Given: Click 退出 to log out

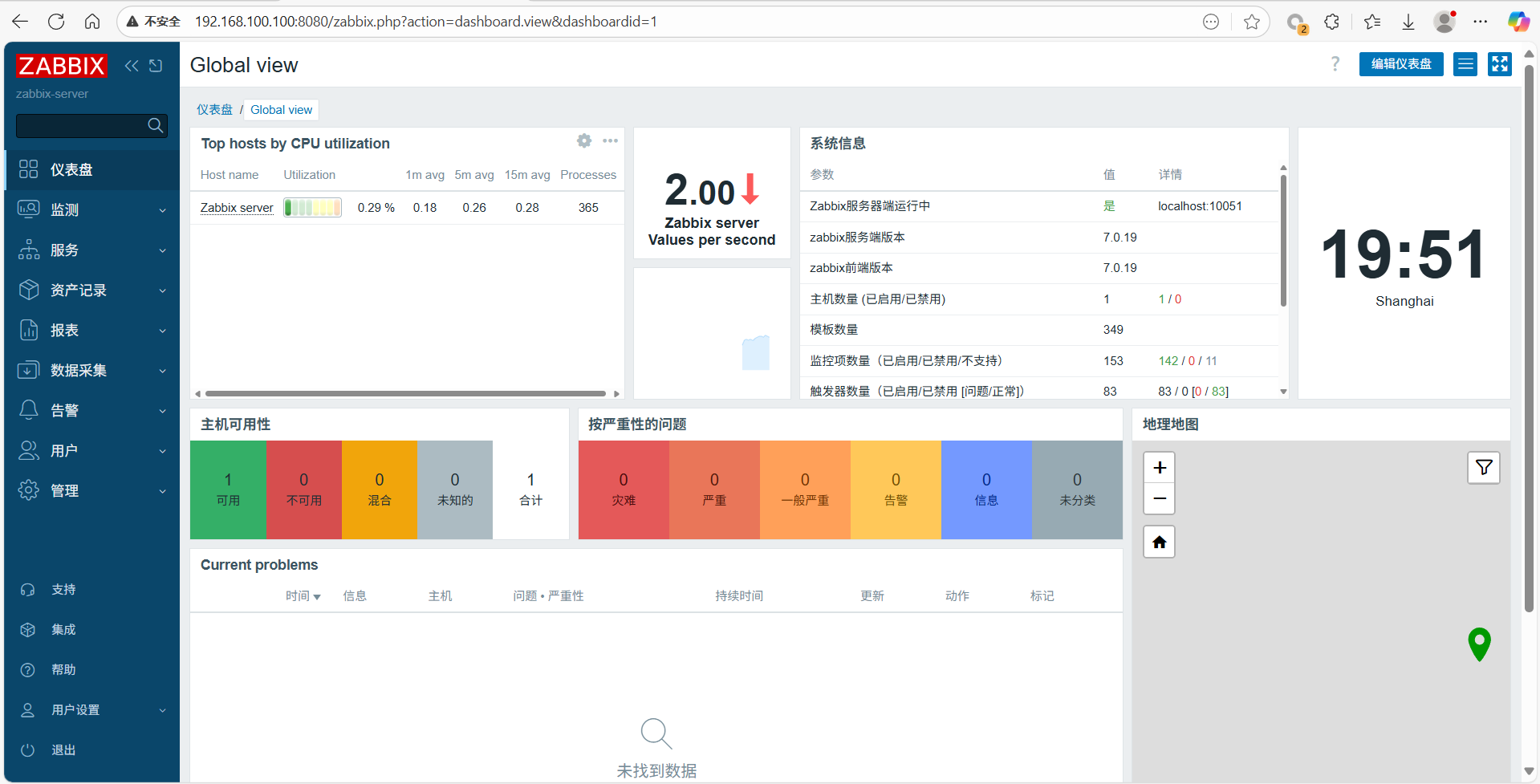Looking at the screenshot, I should (92, 750).
